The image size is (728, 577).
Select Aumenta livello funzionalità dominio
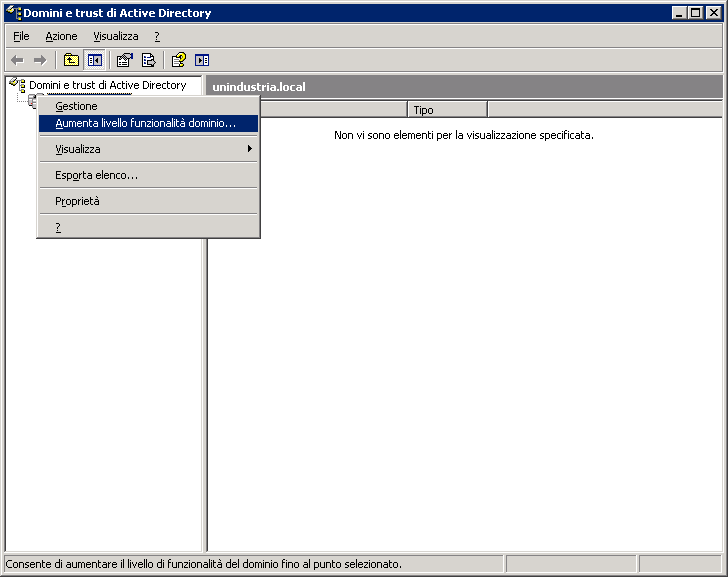148,123
